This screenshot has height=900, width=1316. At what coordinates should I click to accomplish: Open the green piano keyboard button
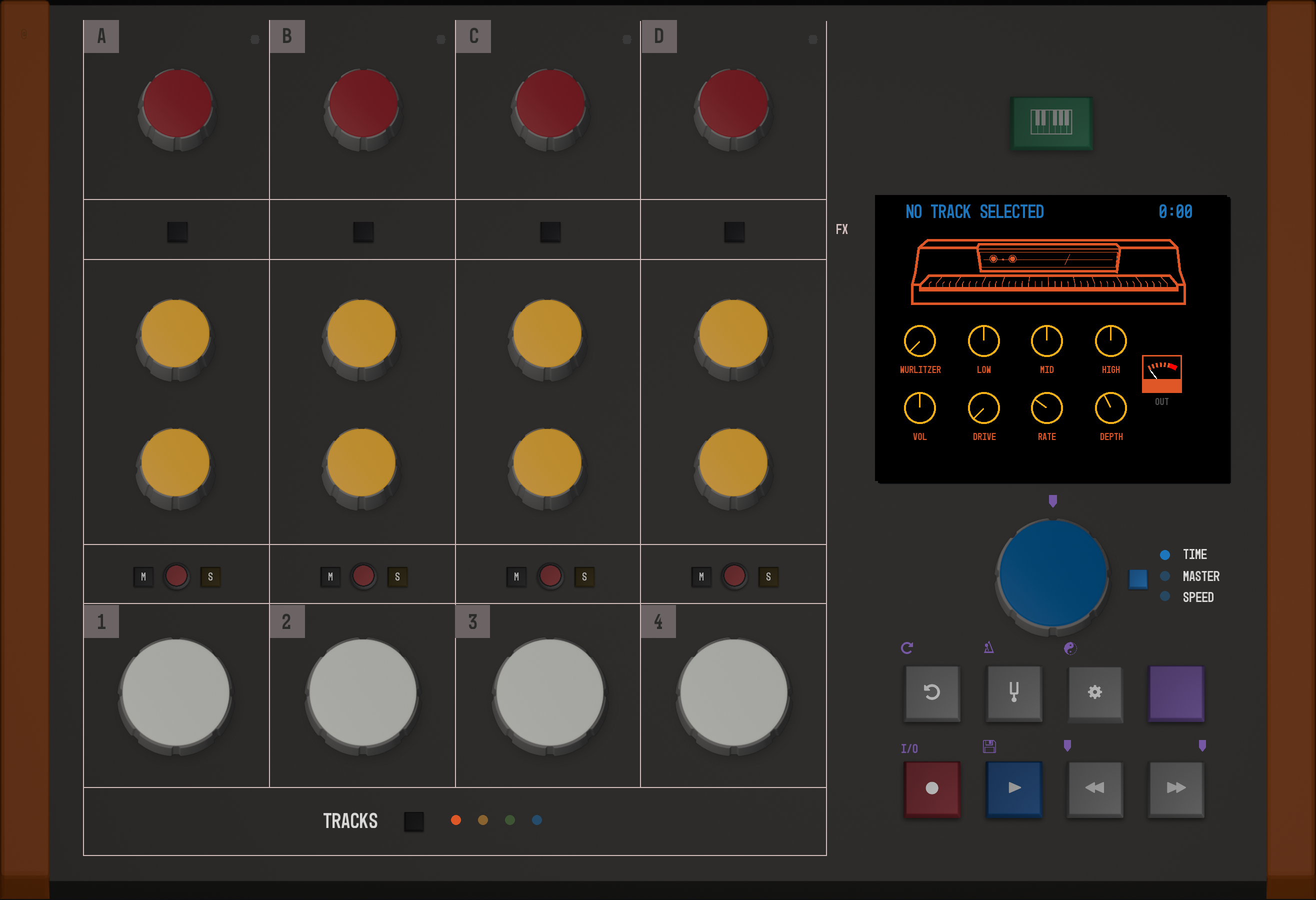coord(1051,122)
